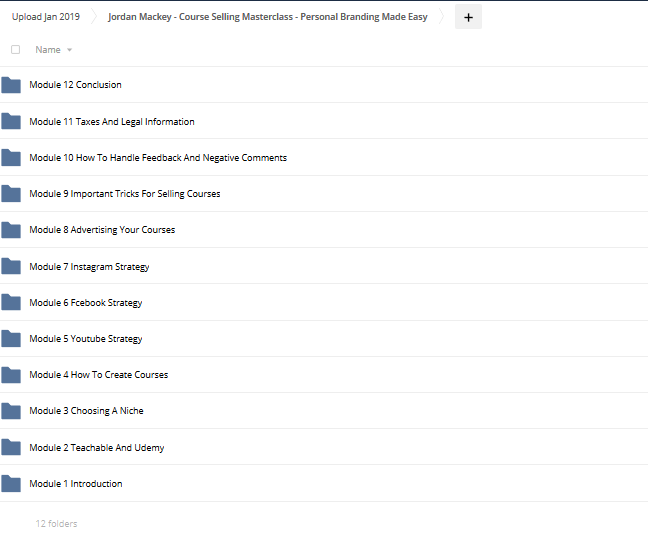The height and width of the screenshot is (543, 648).
Task: Open Module 8 Advertising Your Courses
Action: pos(102,230)
